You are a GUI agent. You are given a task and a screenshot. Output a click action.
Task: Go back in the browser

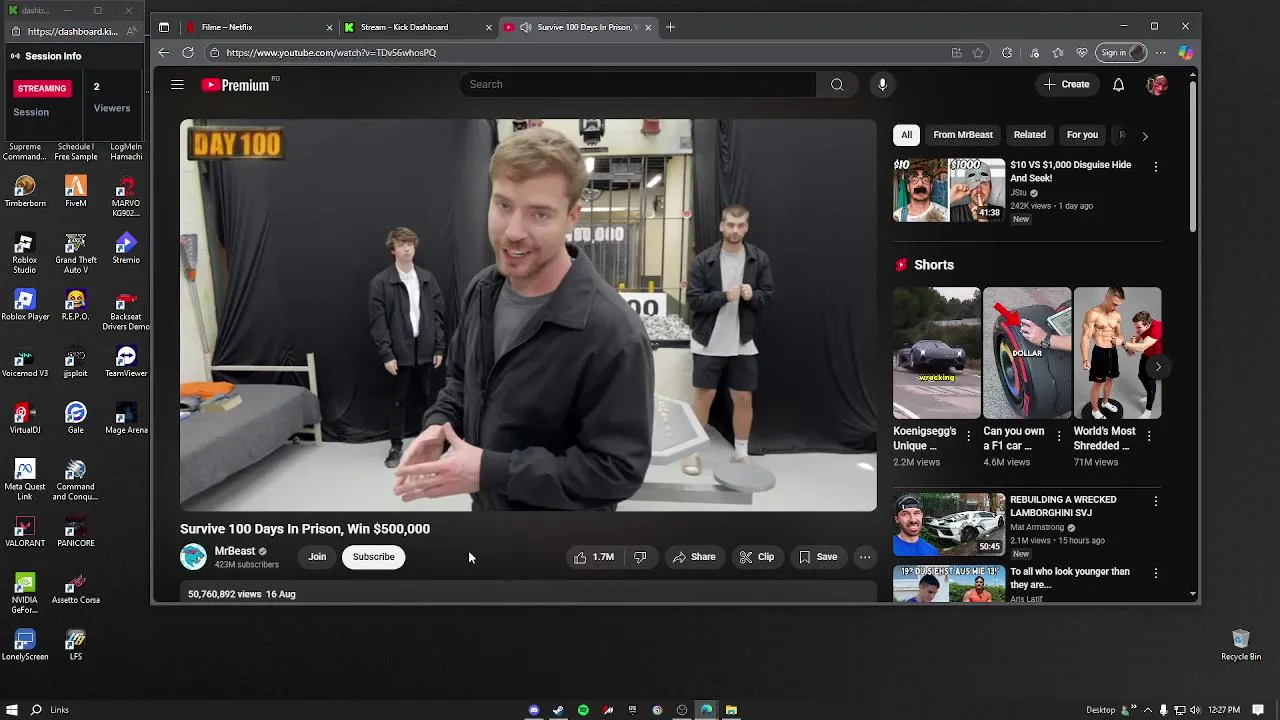point(164,53)
